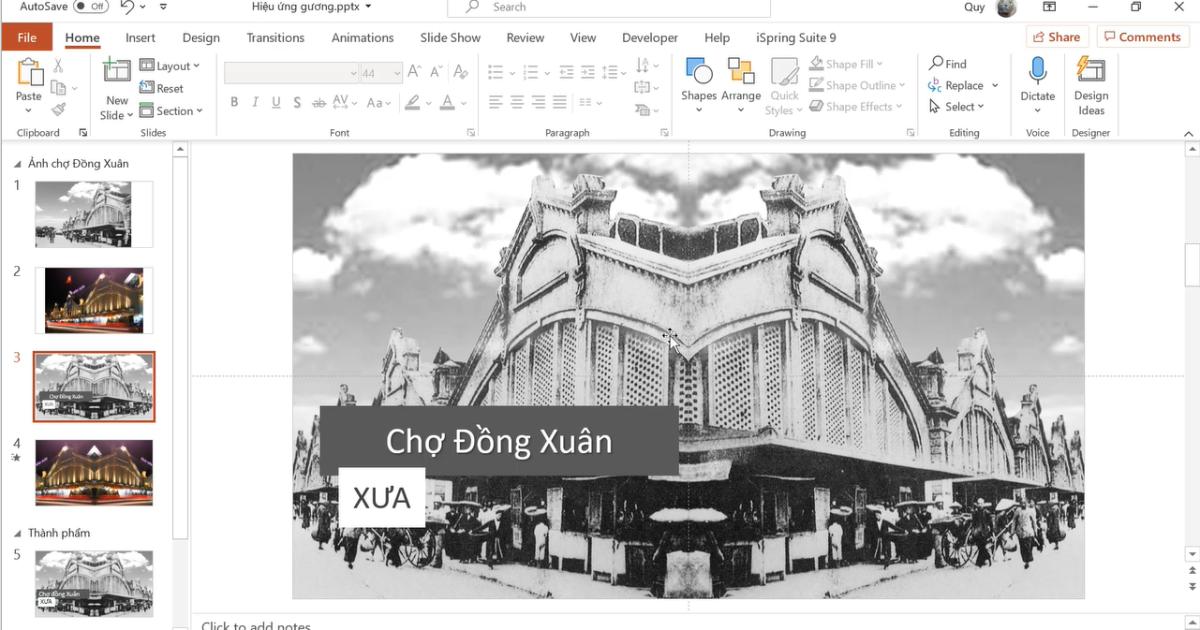Enable center text alignment
Screen dimensions: 1200x630
click(x=515, y=101)
